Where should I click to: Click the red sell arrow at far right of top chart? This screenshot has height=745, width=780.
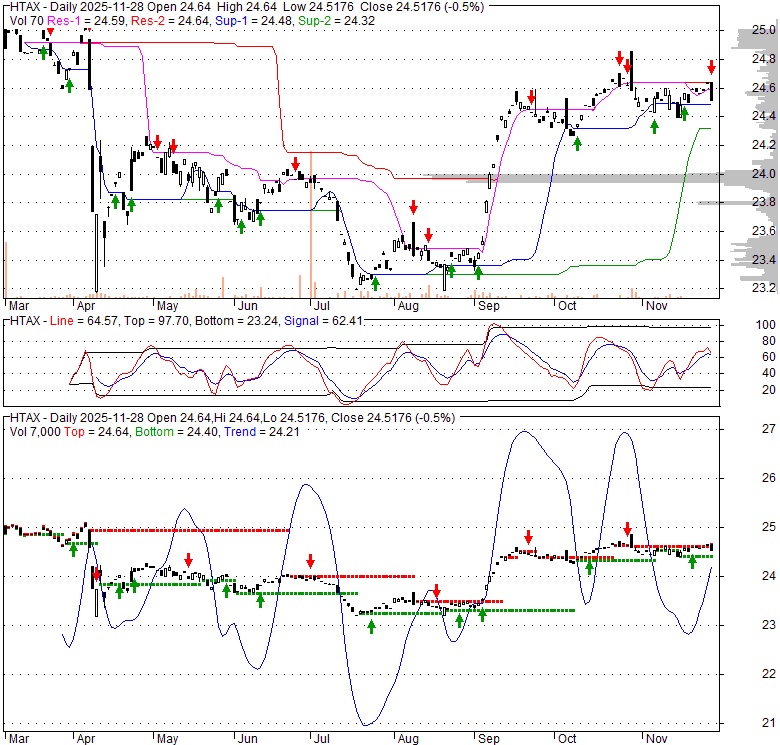click(x=711, y=68)
